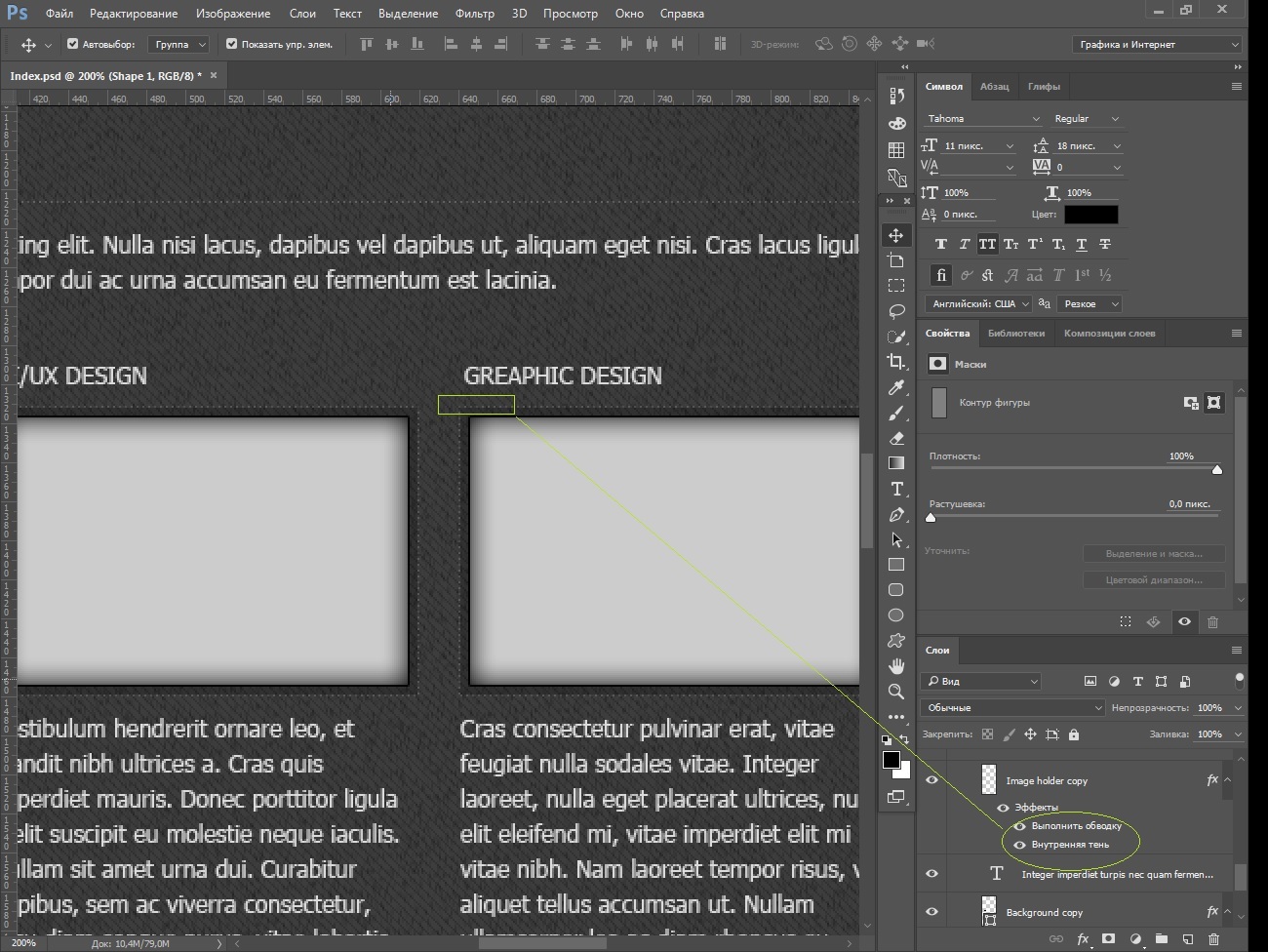Select the Zoom magnifier tool

[x=896, y=692]
